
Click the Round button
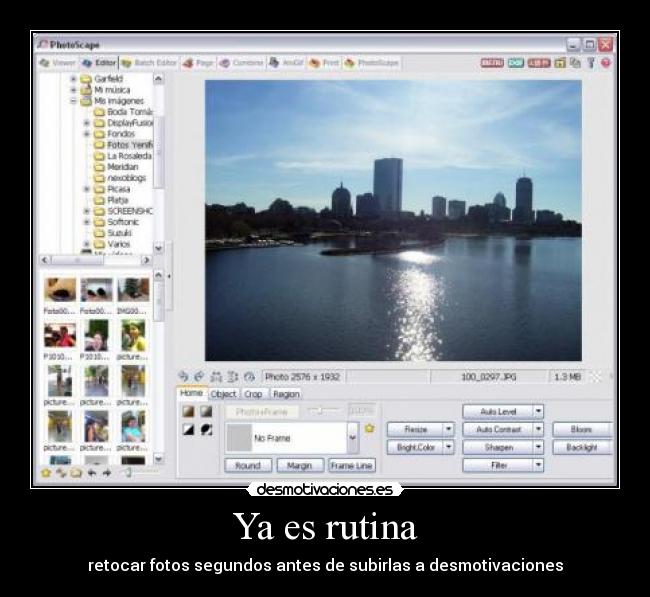click(248, 465)
